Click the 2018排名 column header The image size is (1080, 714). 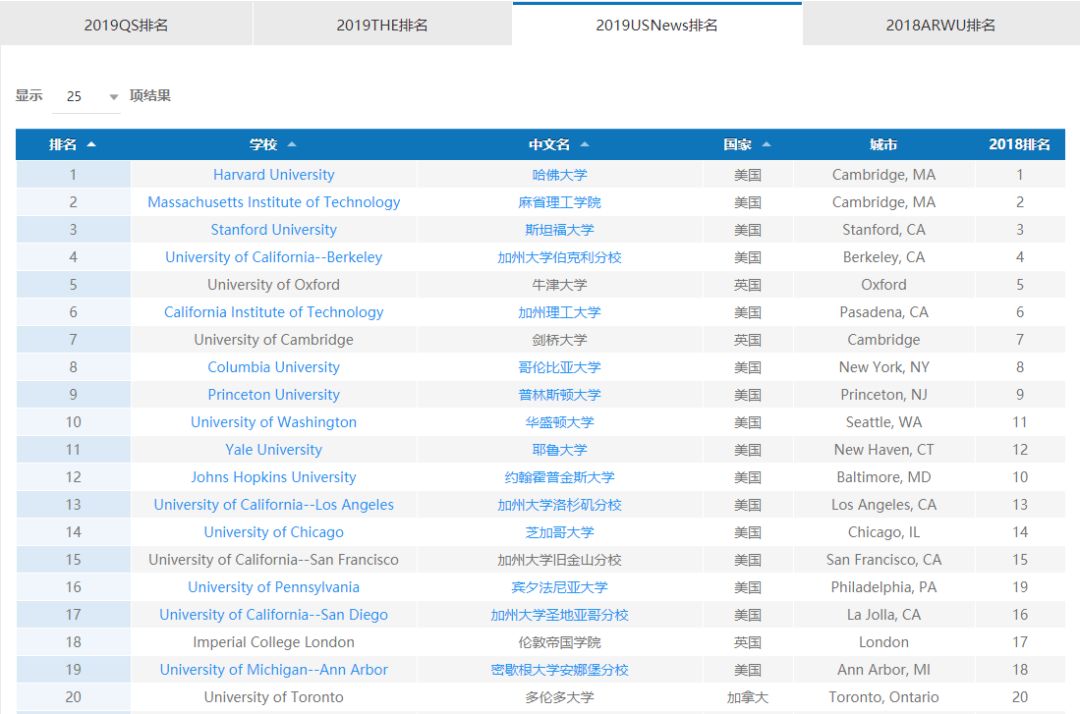[1019, 145]
